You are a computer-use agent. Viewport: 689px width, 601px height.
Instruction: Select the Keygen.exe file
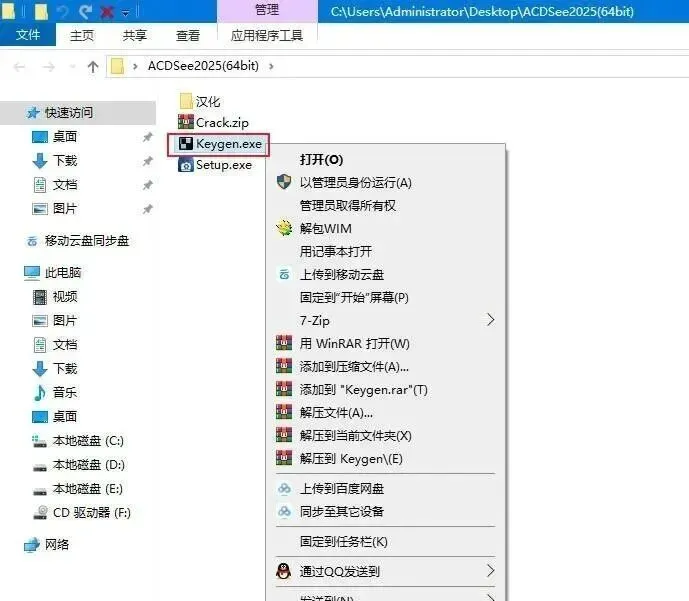[219, 144]
